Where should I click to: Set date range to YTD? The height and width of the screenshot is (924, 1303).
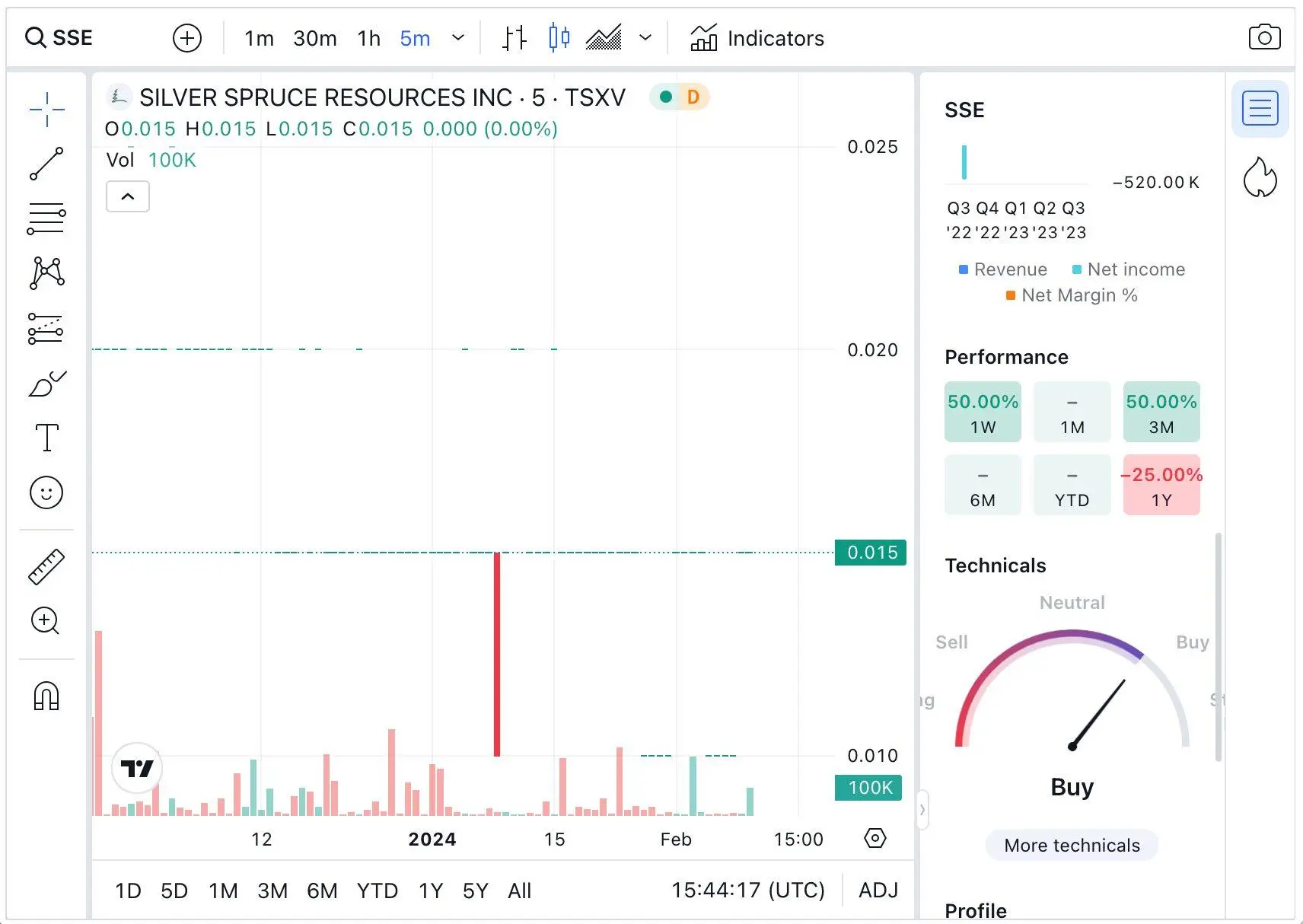point(378,891)
